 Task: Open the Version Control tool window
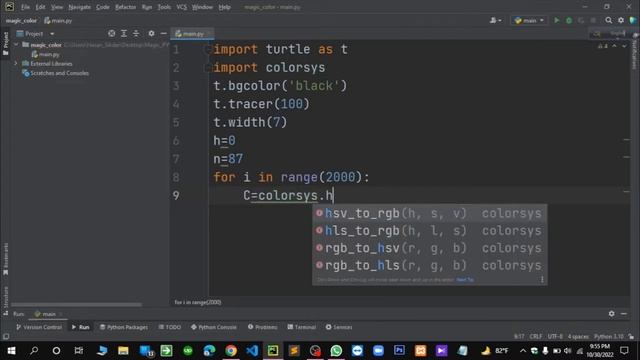click(39, 327)
